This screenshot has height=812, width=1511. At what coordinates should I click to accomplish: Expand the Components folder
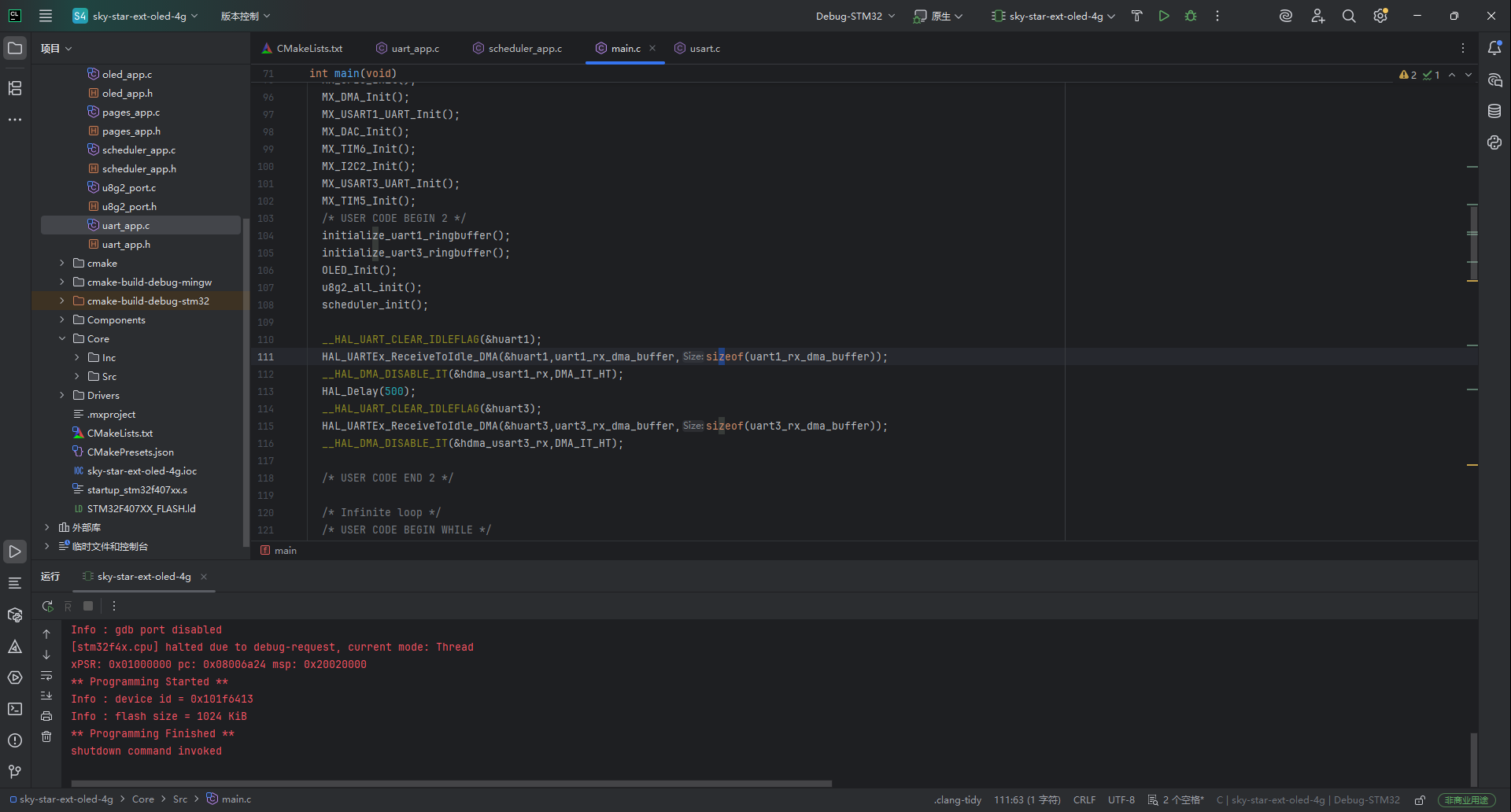pyautogui.click(x=62, y=320)
